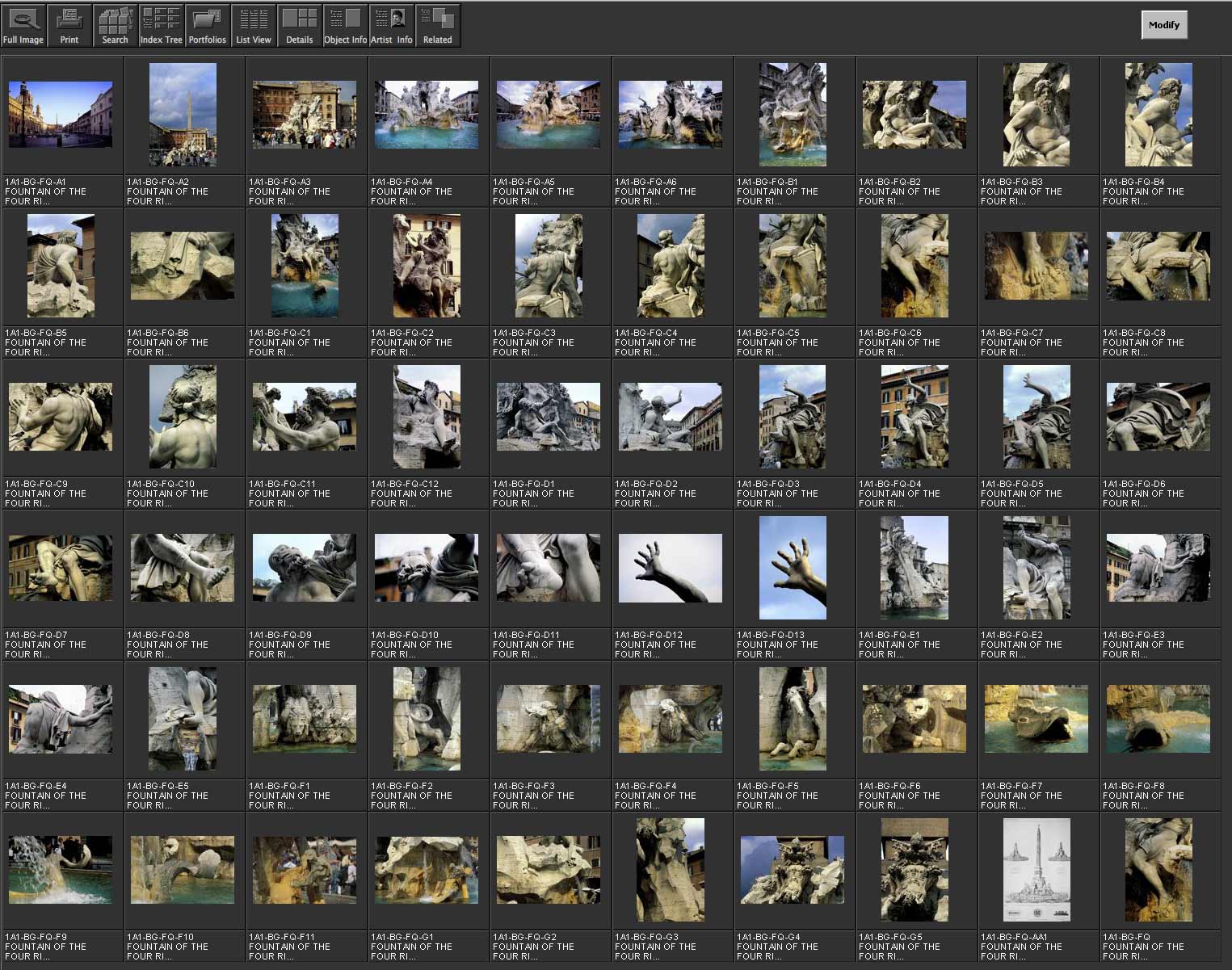Open Object Info panel
This screenshot has width=1232, height=970.
(346, 26)
